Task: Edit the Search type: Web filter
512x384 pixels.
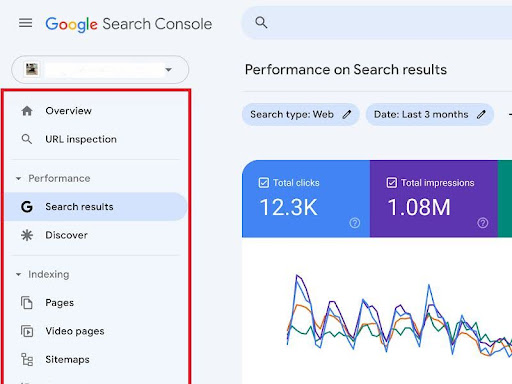Action: [301, 114]
